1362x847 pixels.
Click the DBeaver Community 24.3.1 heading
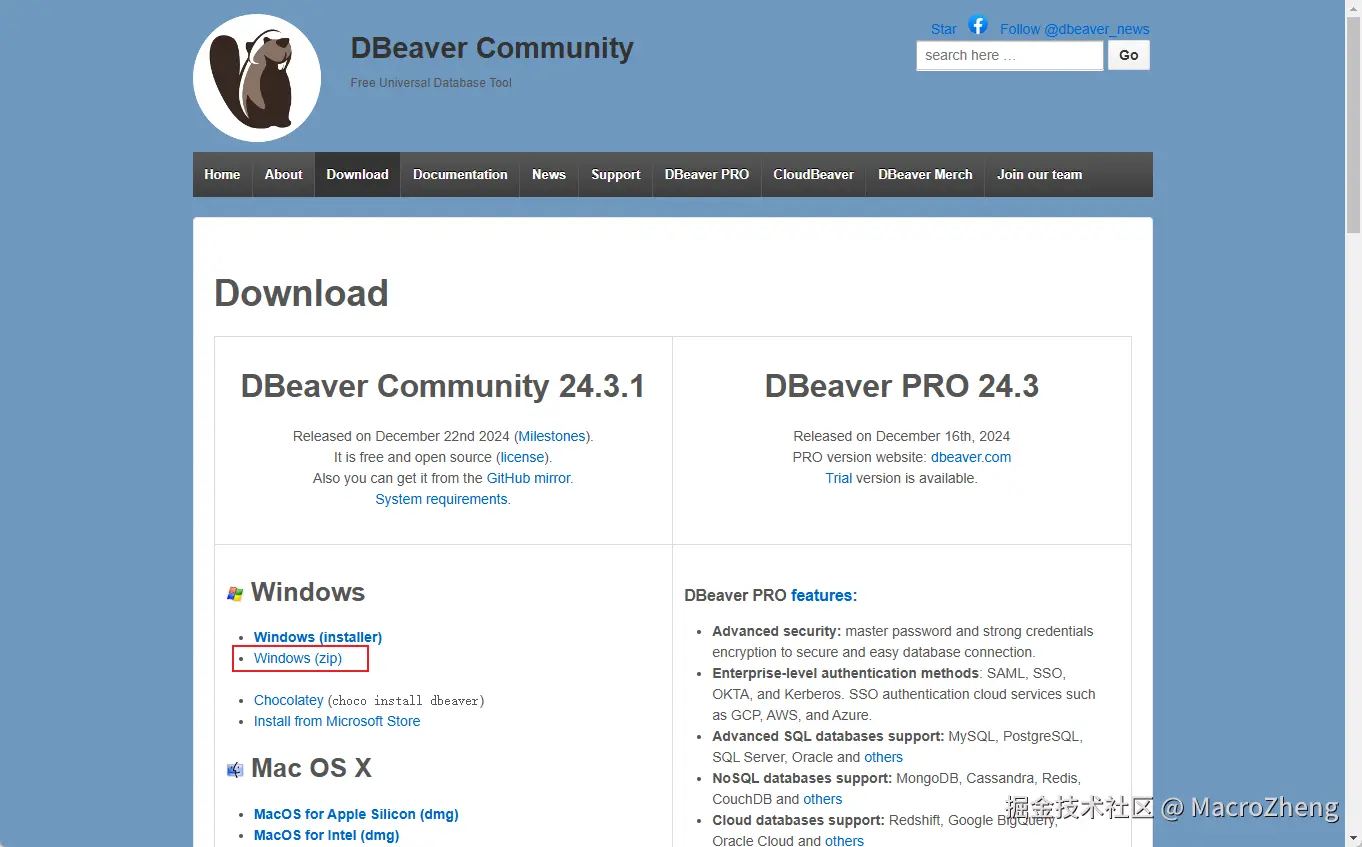tap(443, 386)
